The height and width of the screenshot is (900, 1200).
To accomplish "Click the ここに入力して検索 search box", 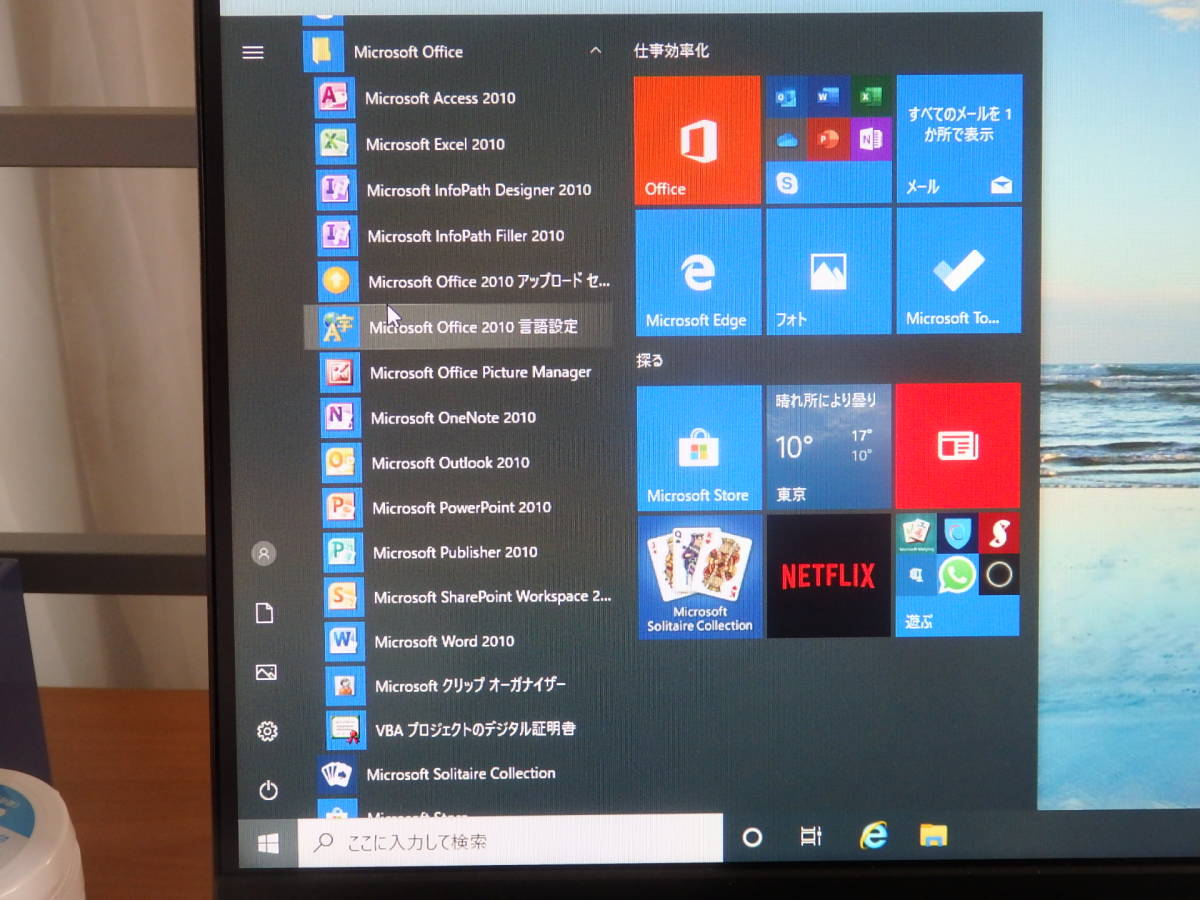I will (x=510, y=840).
